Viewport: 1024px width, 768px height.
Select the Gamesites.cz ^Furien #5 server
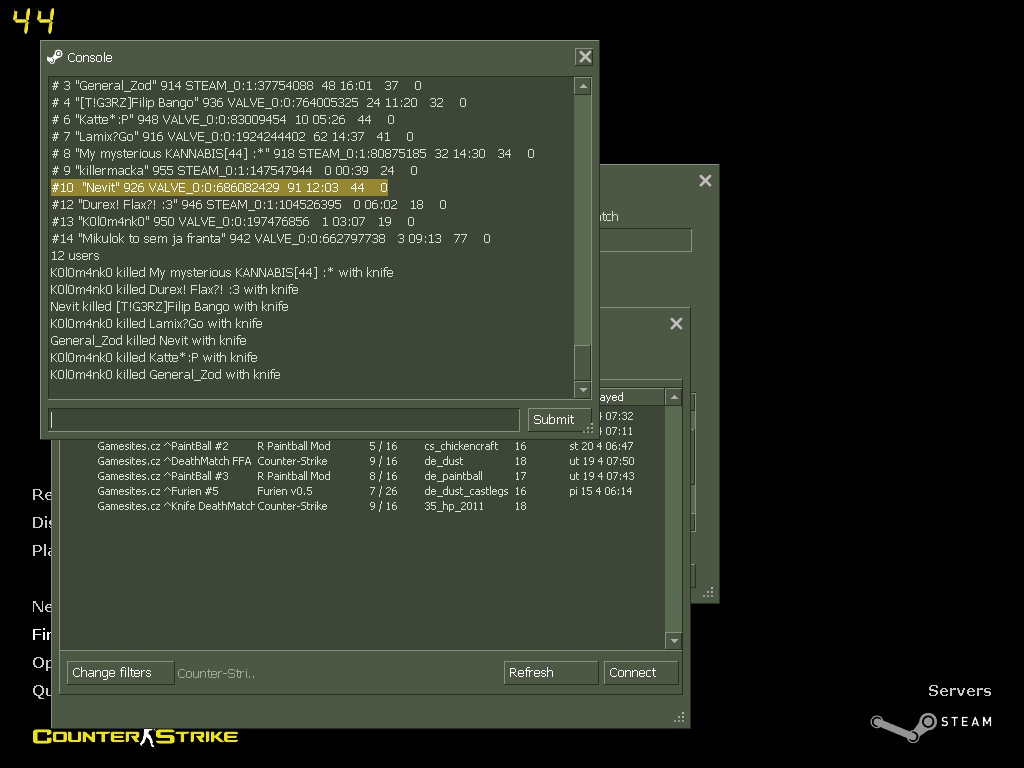point(158,491)
